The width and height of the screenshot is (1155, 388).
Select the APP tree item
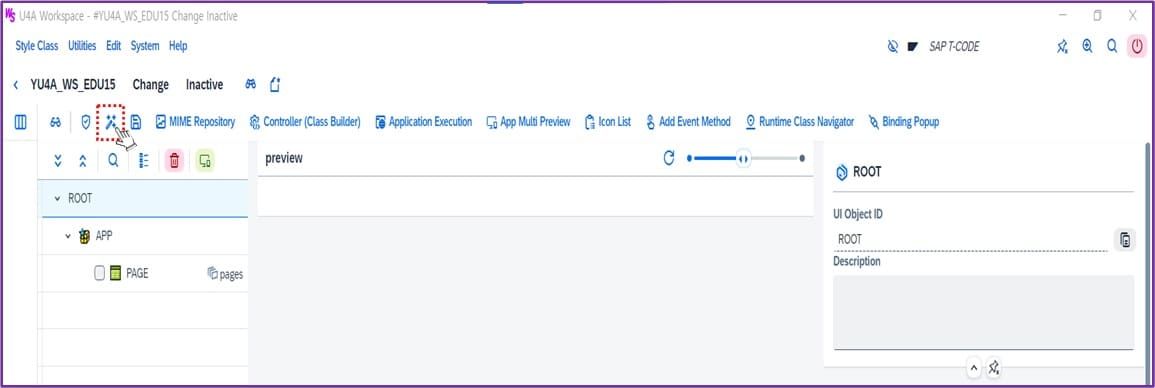[x=104, y=236]
